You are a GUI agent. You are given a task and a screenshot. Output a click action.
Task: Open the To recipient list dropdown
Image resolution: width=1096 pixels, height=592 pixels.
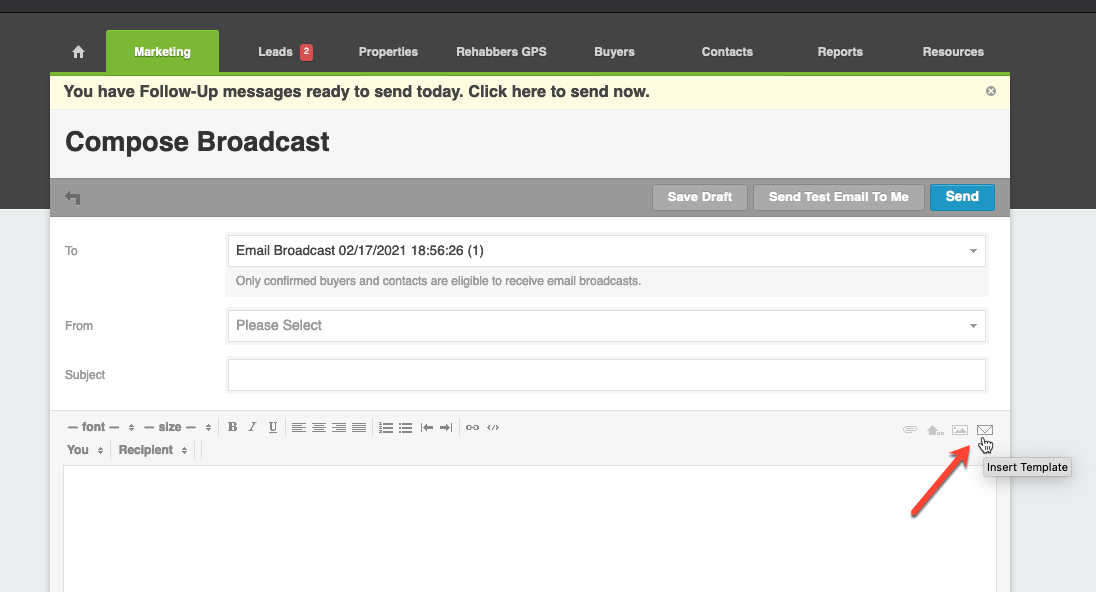tap(607, 251)
